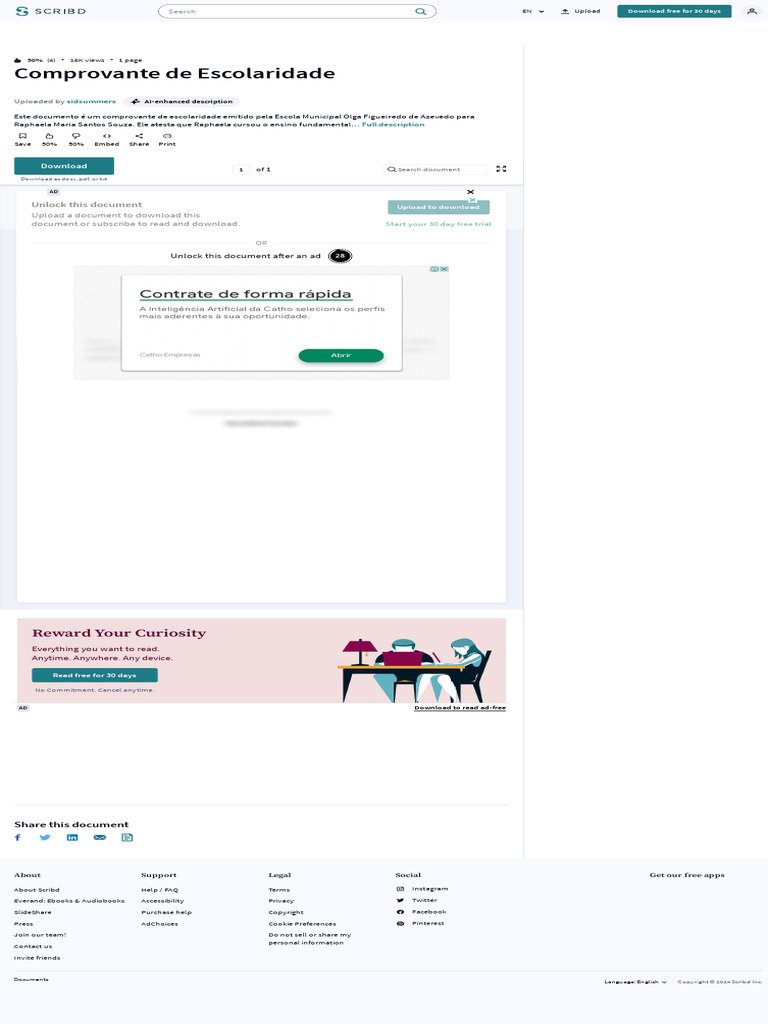Viewport: 768px width, 1024px height.
Task: Open Copyright legal link
Action: [x=286, y=912]
